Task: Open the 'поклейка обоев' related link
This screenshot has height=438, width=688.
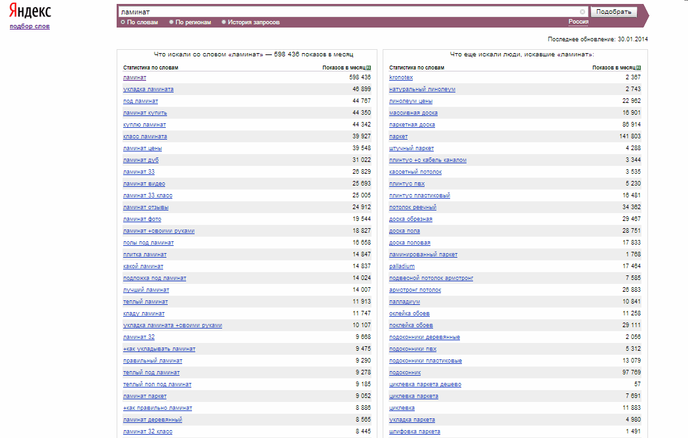Action: click(x=411, y=326)
